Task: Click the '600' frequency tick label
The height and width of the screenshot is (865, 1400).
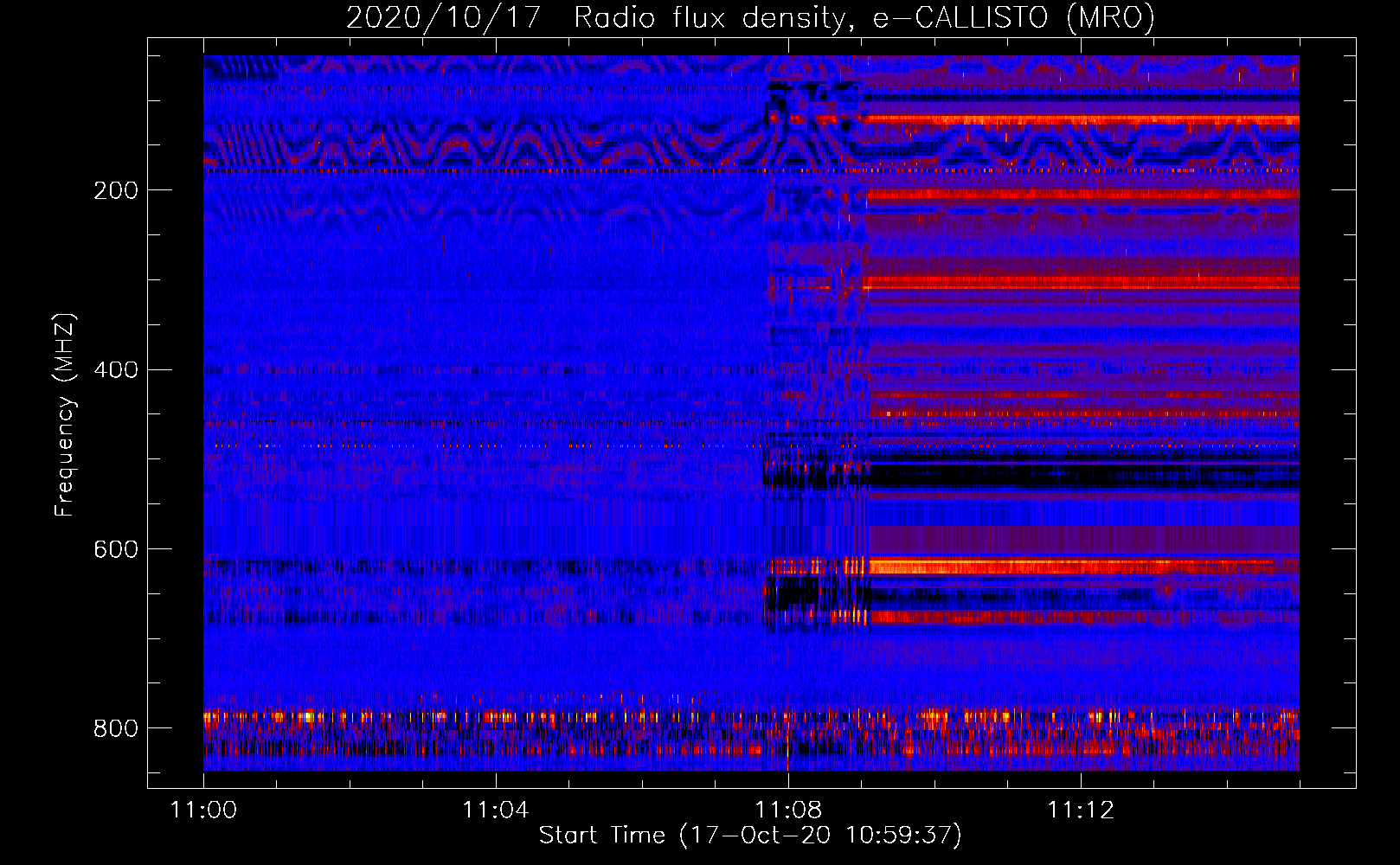Action: tap(116, 550)
